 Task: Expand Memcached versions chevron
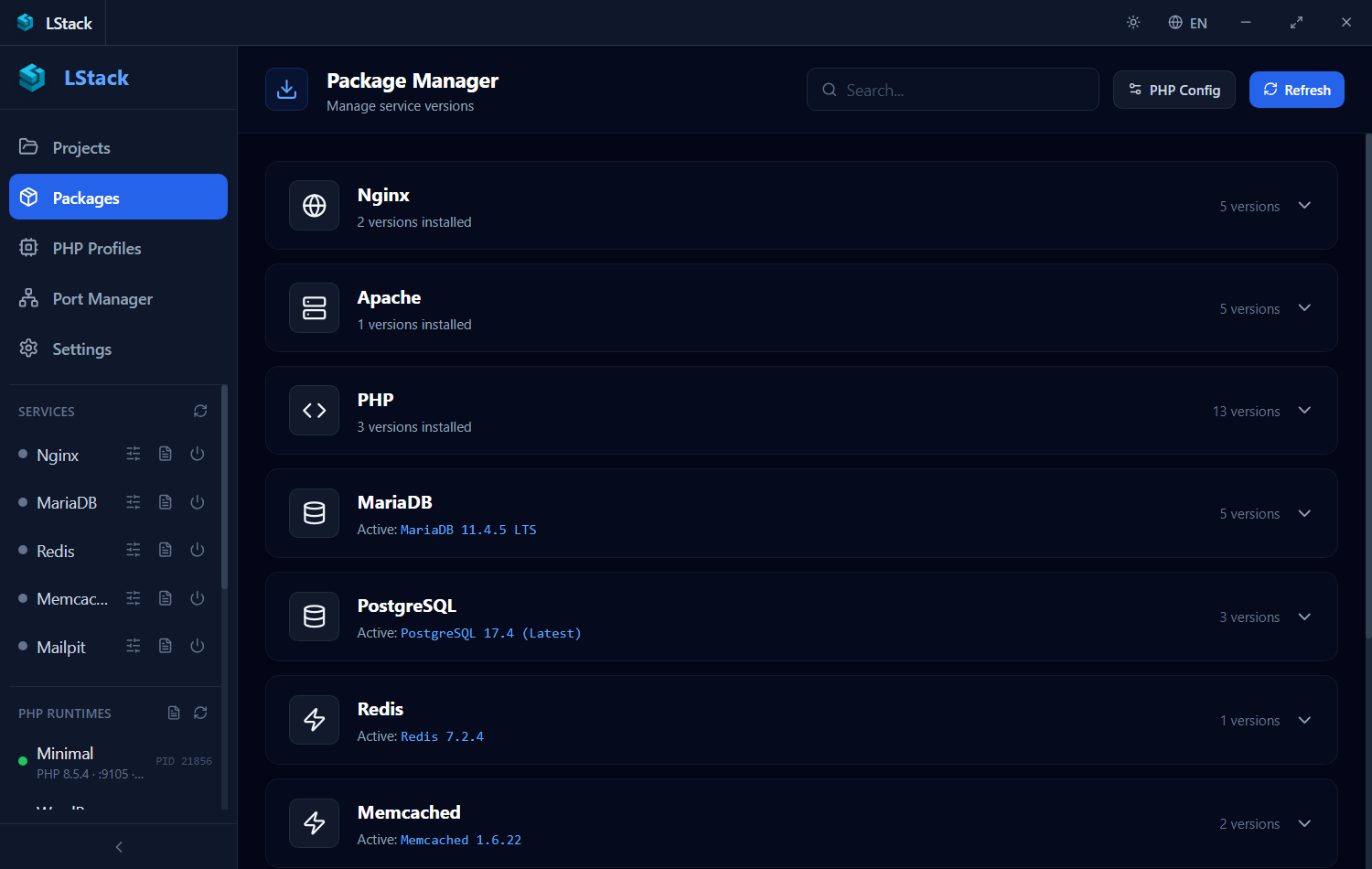[x=1304, y=823]
